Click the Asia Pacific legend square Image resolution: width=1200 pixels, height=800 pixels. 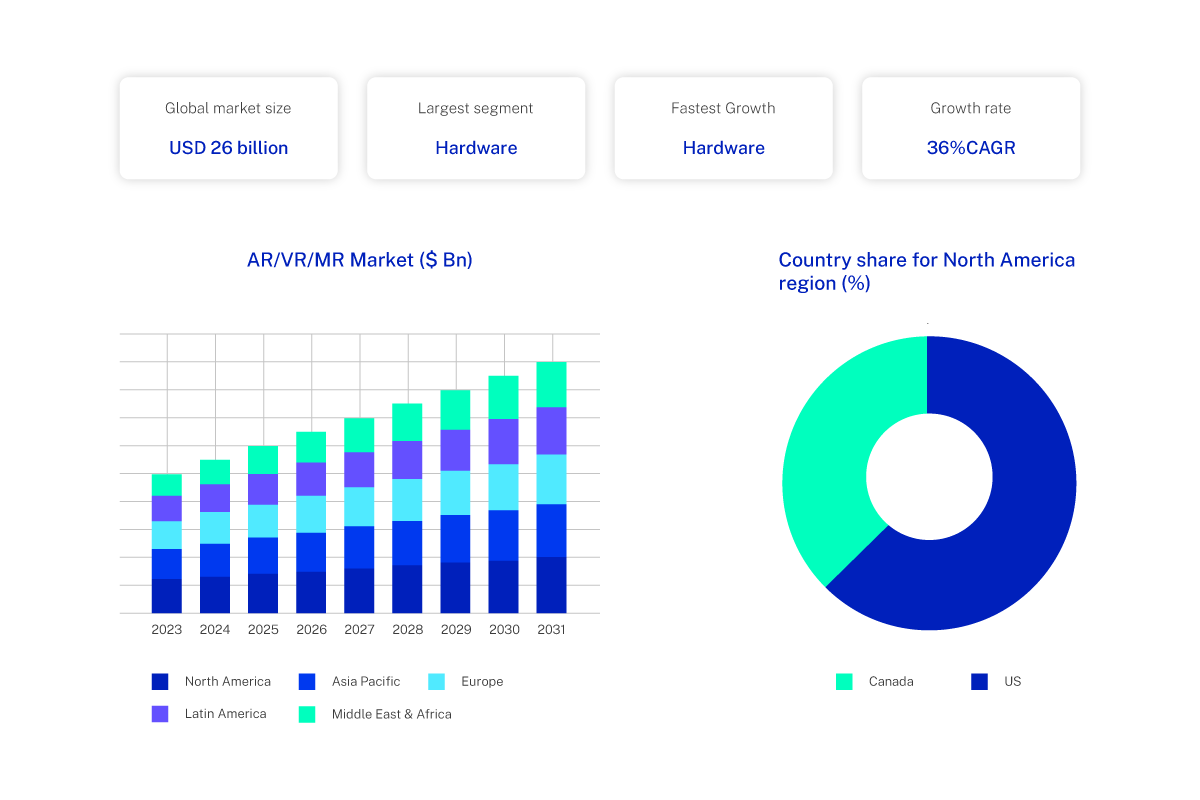309,681
